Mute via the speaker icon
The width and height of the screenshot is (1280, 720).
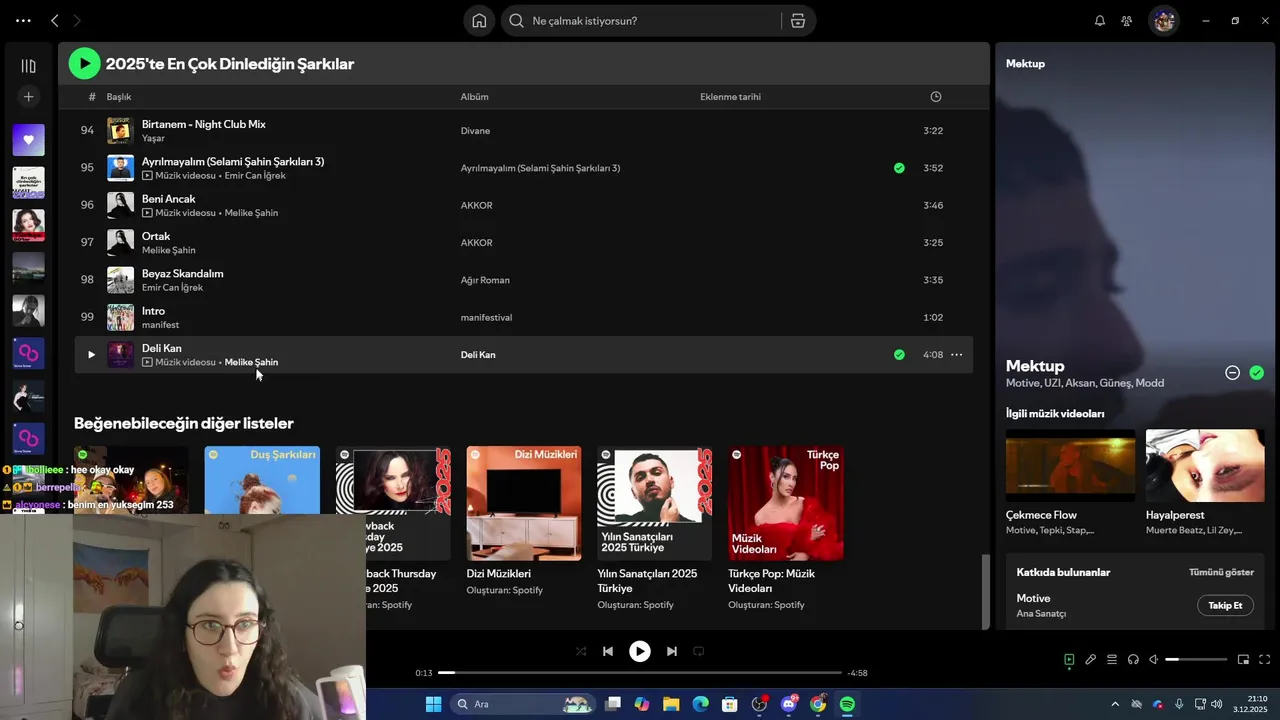1154,660
